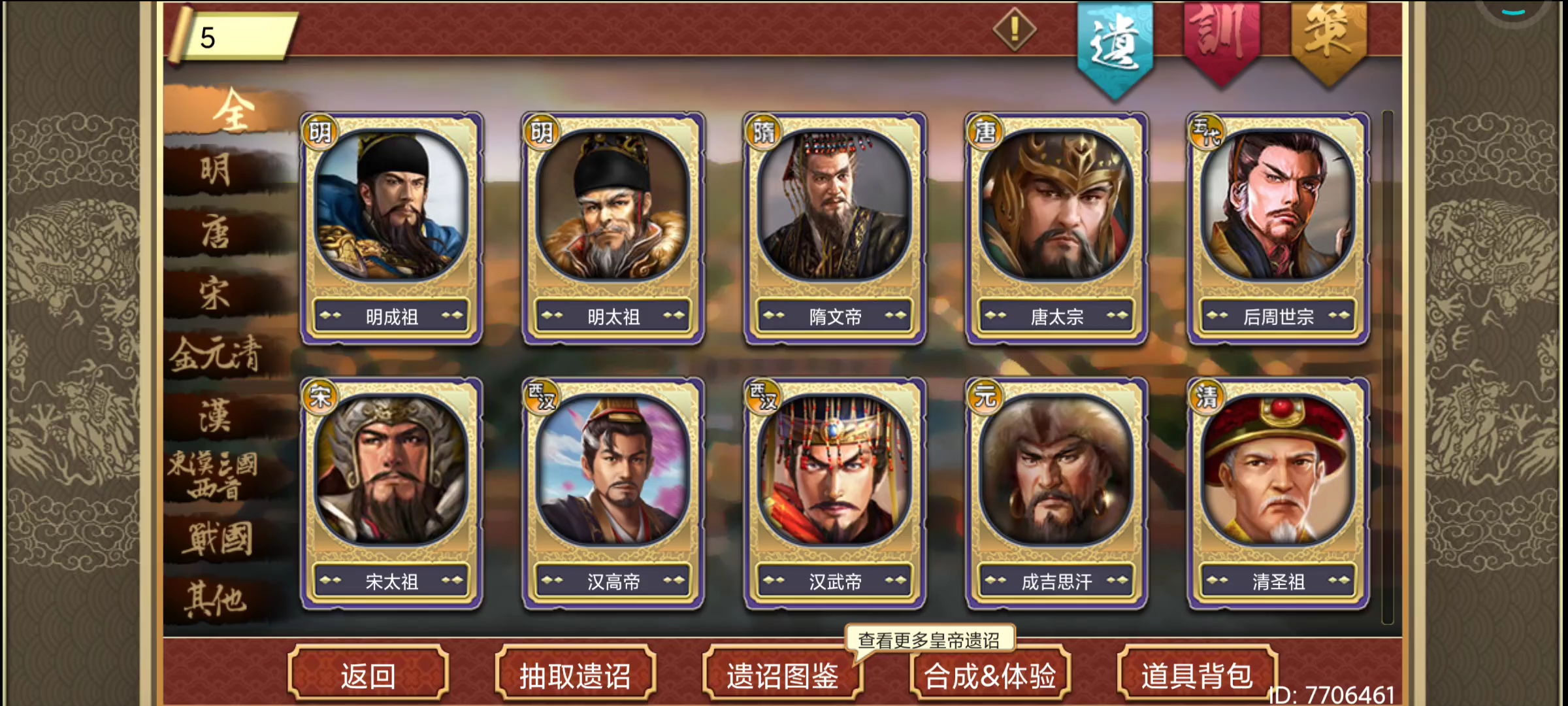
Task: Click the 返回 button
Action: coord(368,674)
